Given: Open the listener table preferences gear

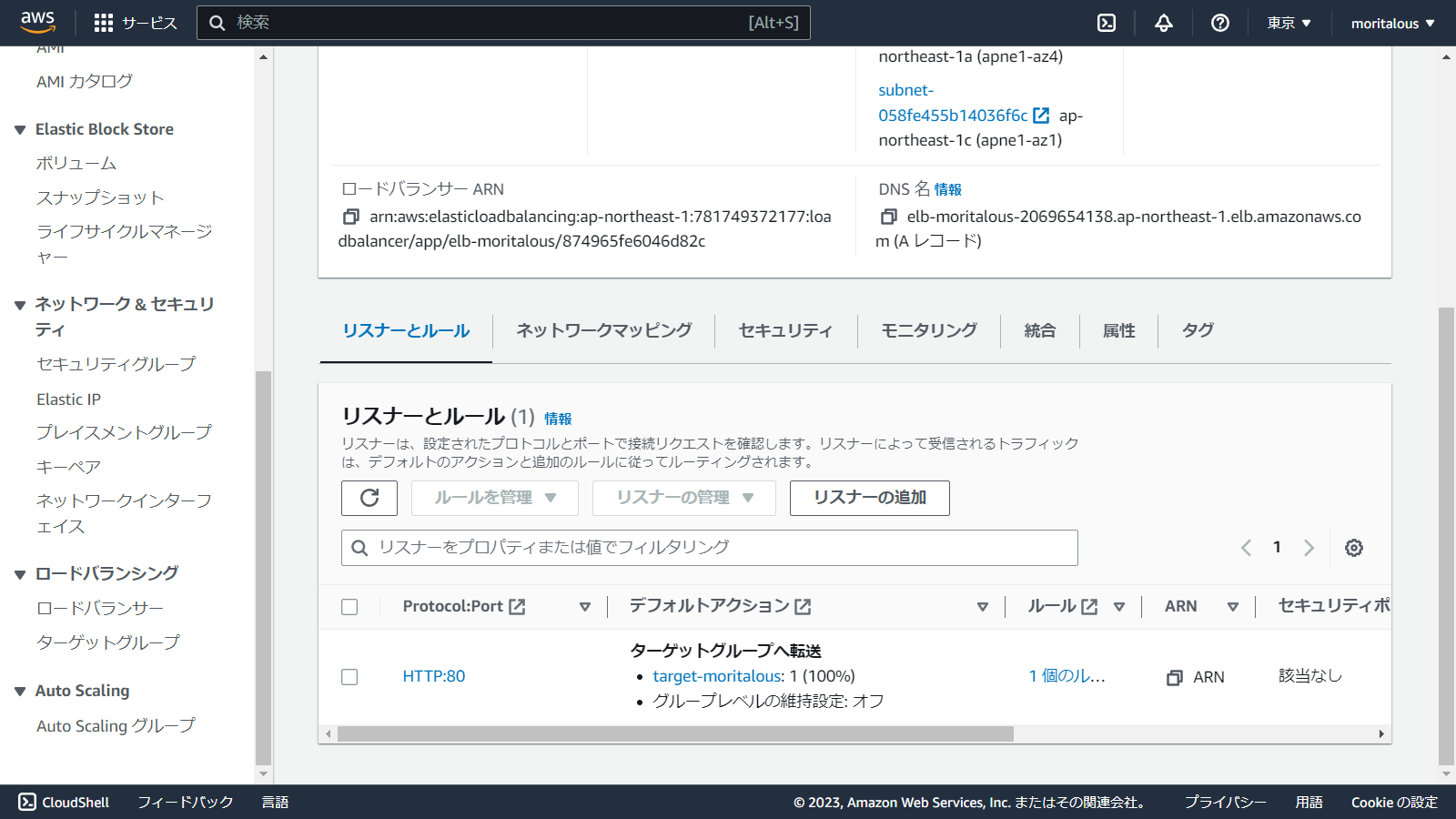Looking at the screenshot, I should click(x=1353, y=548).
